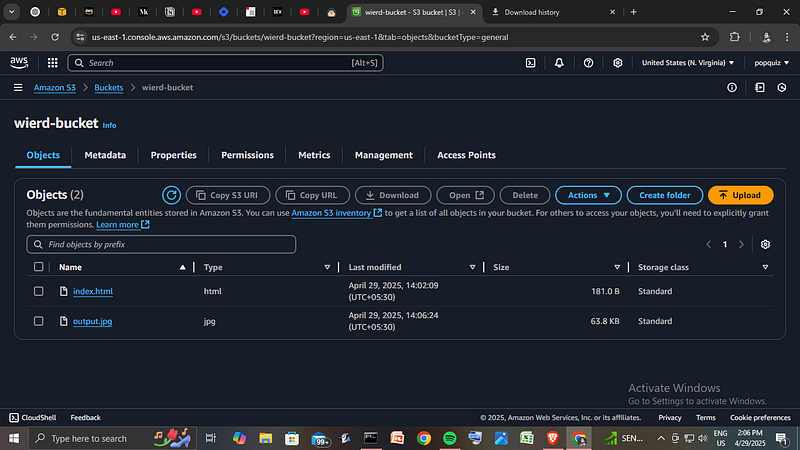
Task: Open the AWS services grid menu
Action: 53,63
